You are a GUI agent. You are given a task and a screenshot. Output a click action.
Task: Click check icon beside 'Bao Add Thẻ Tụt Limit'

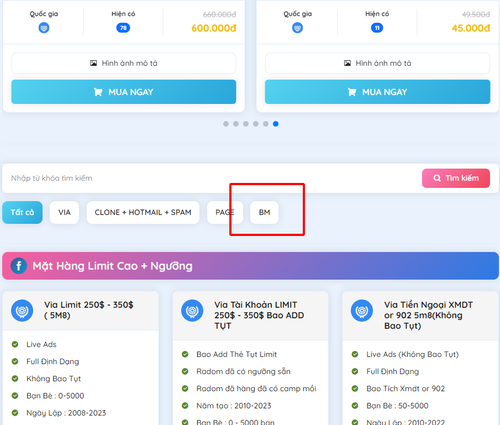coord(185,354)
